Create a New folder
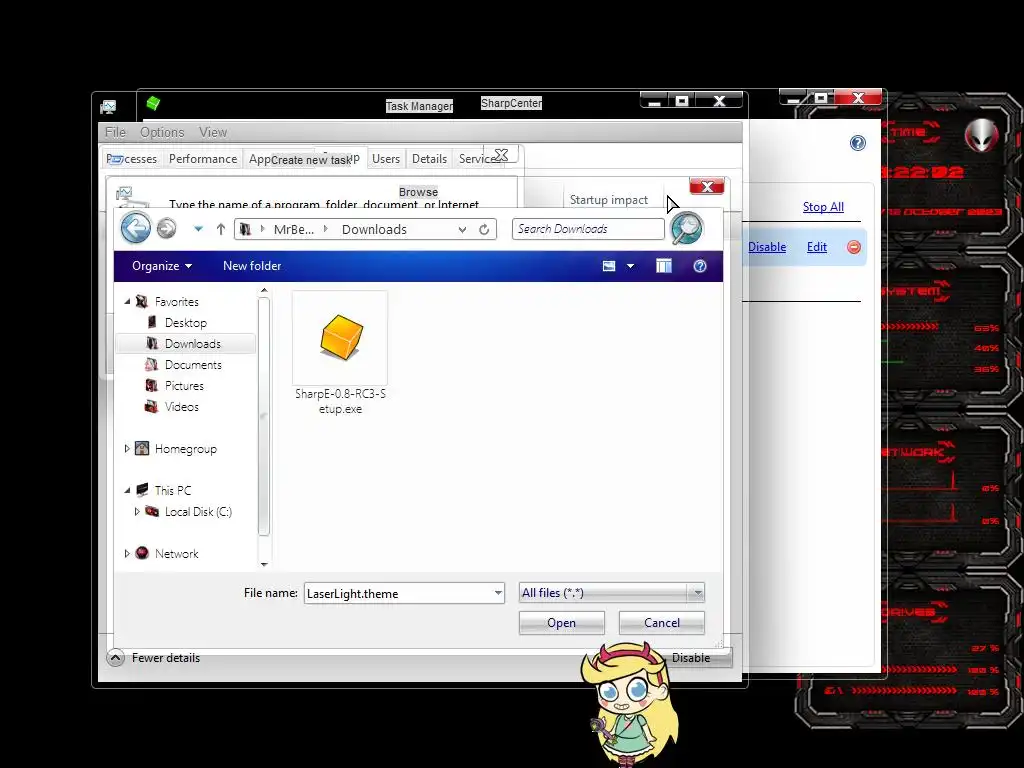The height and width of the screenshot is (768, 1024). 252,266
